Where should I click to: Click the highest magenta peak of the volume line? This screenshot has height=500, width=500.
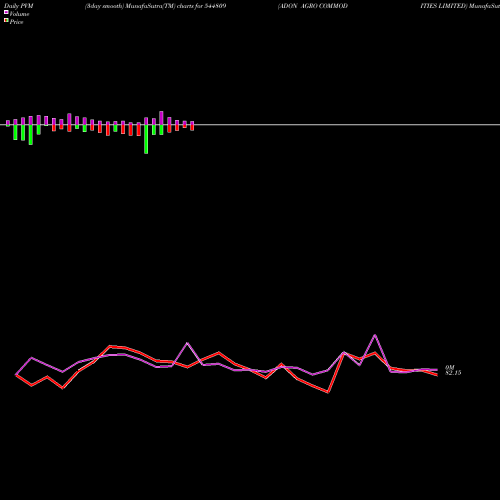coord(375,335)
